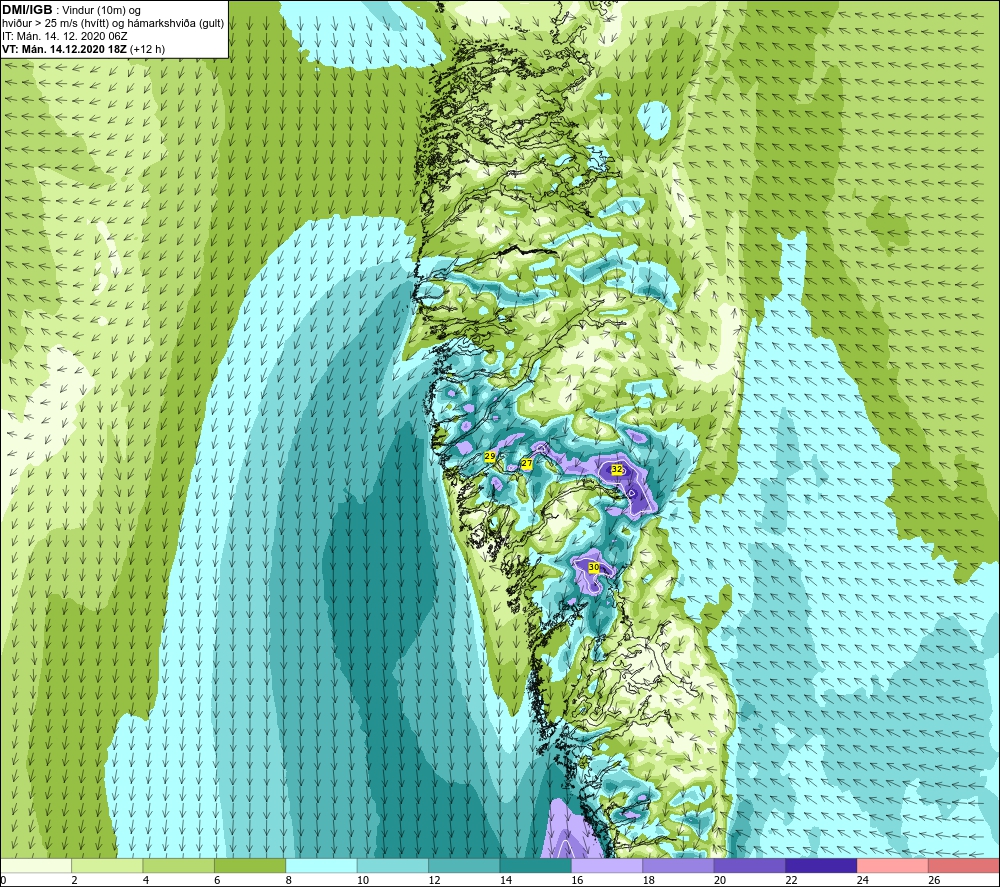
Task: Click the legend scale label "24"
Action: (863, 880)
